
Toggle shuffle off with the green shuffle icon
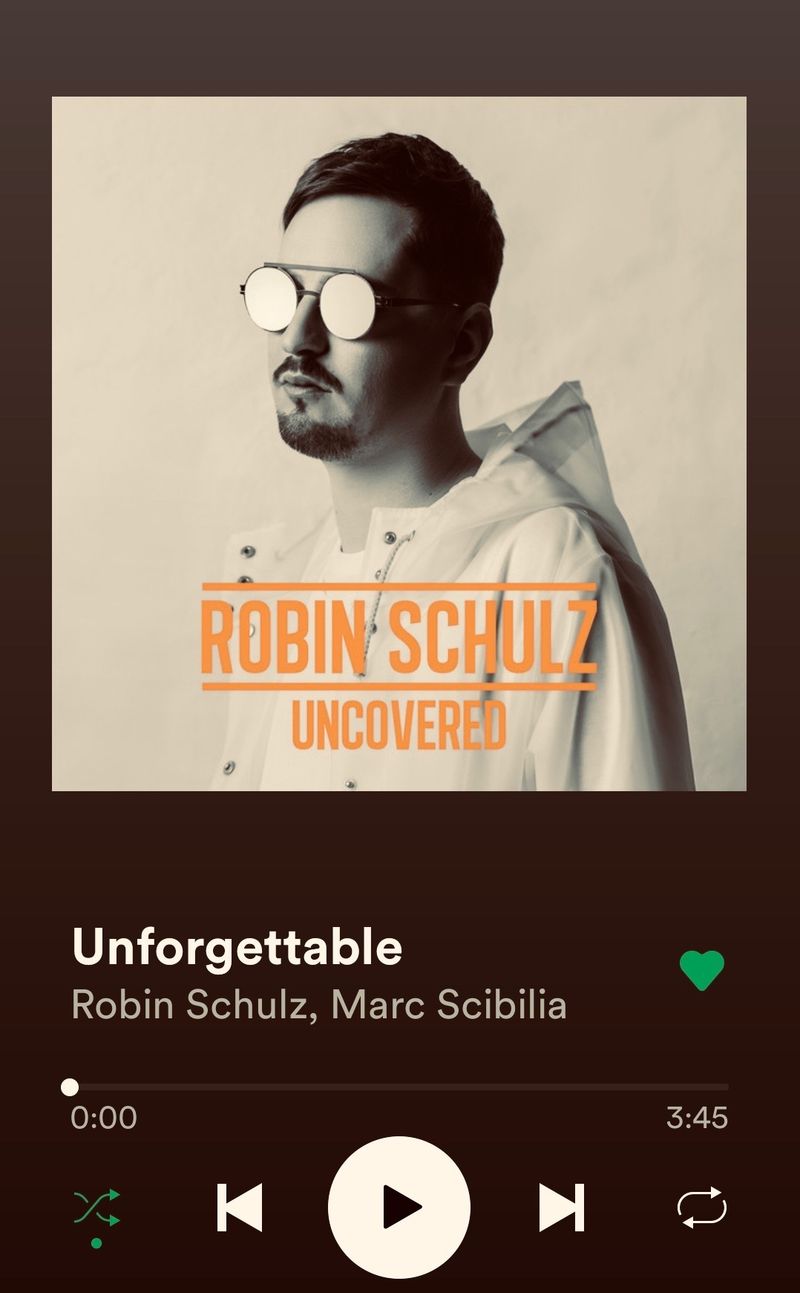coord(97,1208)
